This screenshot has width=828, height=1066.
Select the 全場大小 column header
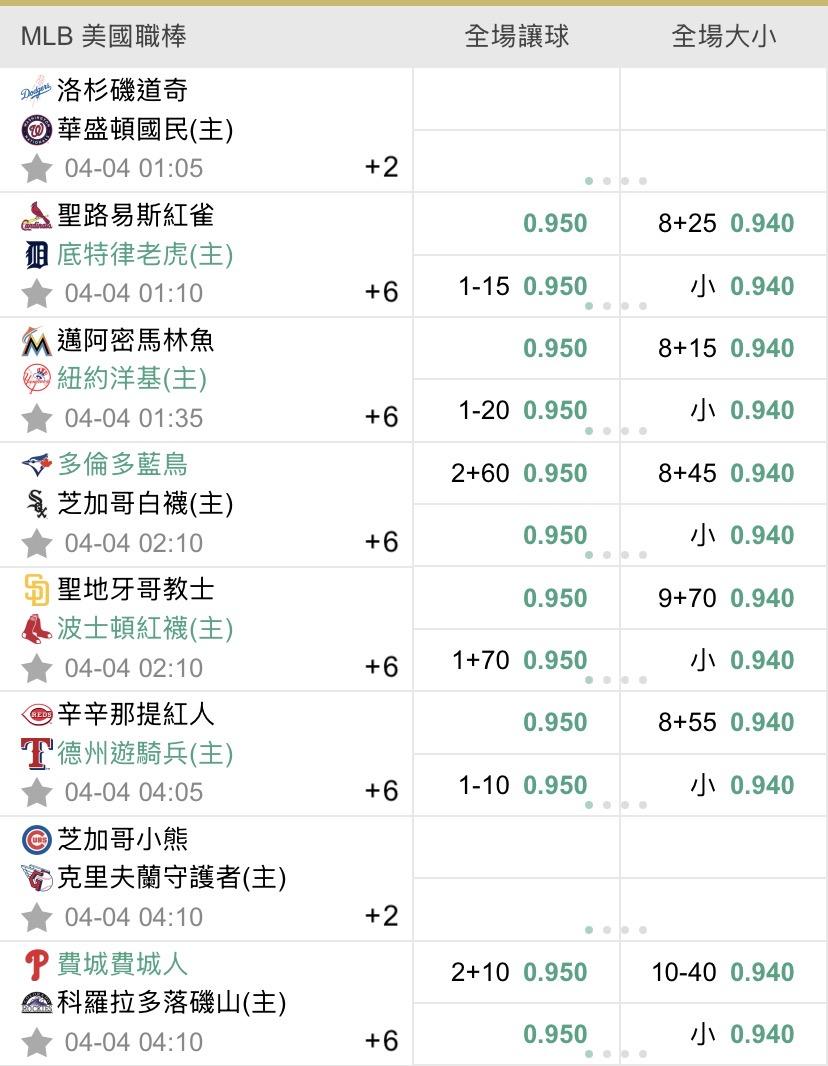tap(723, 37)
